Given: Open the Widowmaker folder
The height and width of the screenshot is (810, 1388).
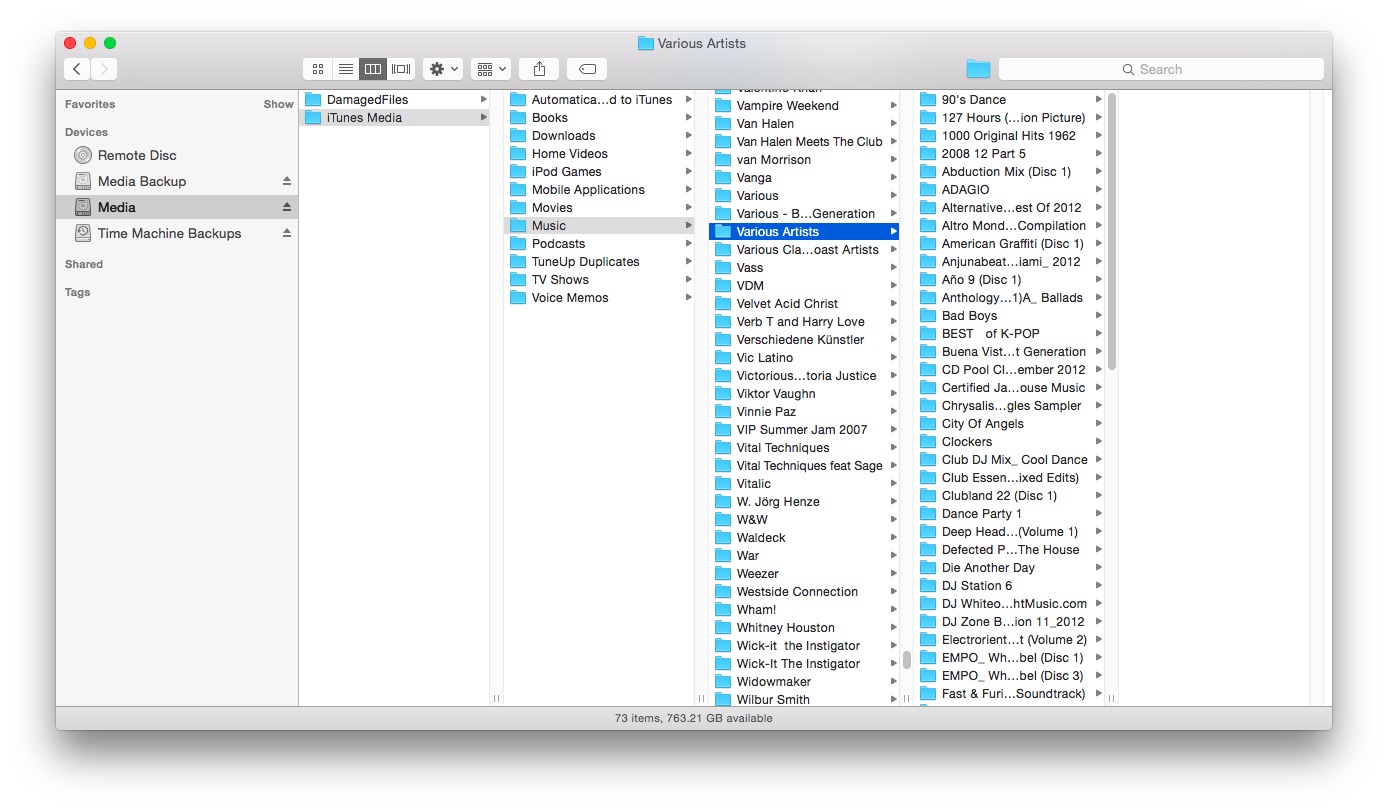Looking at the screenshot, I should tap(804, 681).
